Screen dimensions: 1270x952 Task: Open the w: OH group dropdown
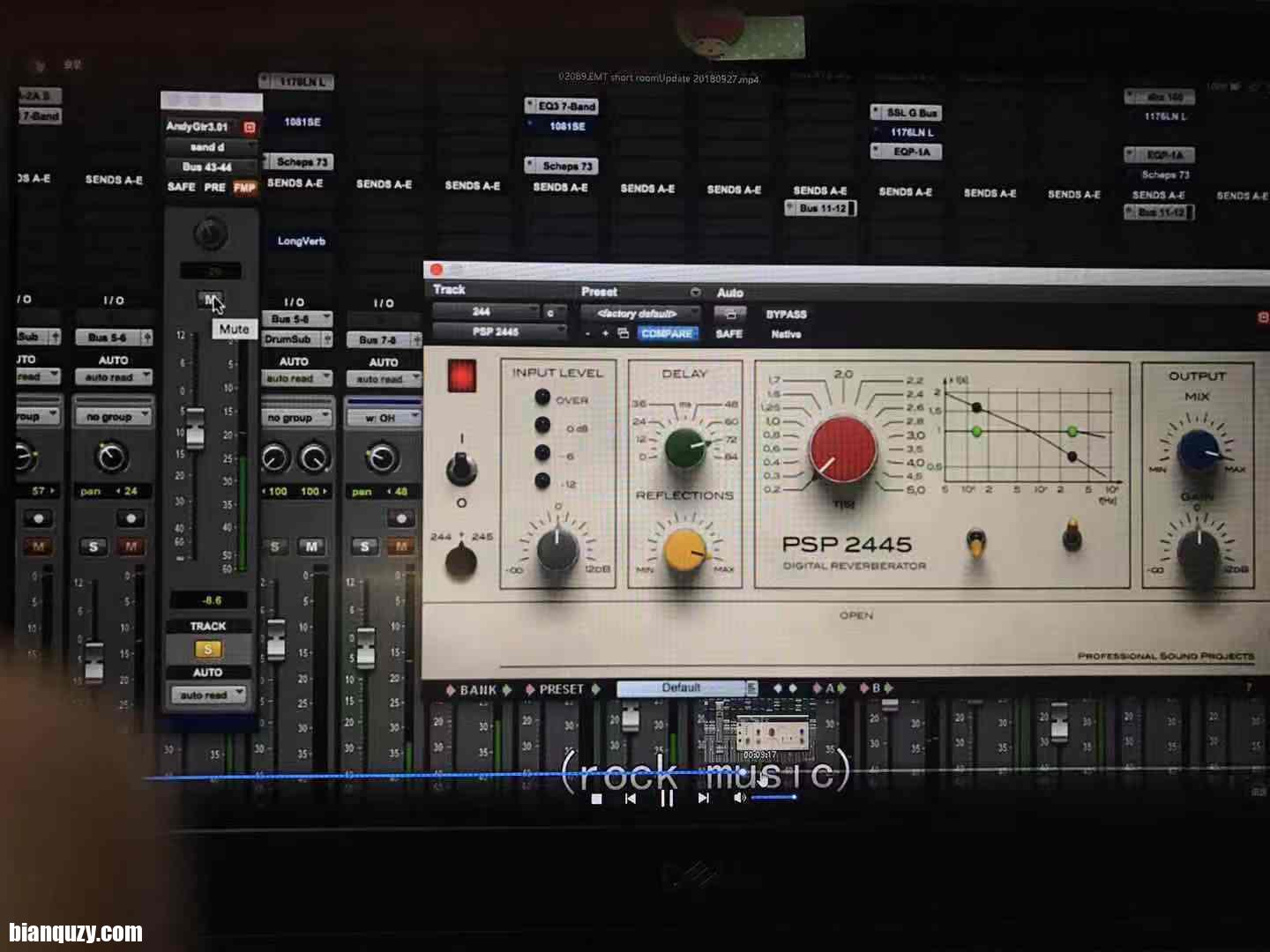(385, 418)
